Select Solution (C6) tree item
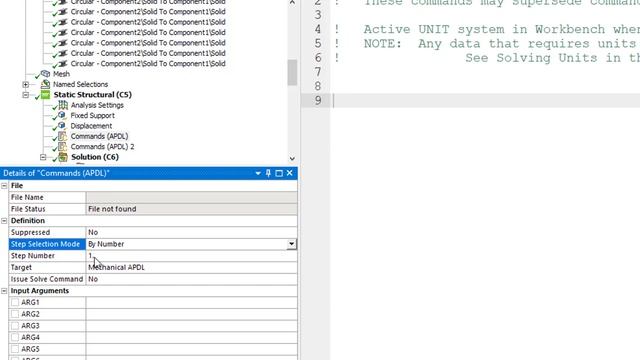The image size is (640, 360). click(95, 157)
